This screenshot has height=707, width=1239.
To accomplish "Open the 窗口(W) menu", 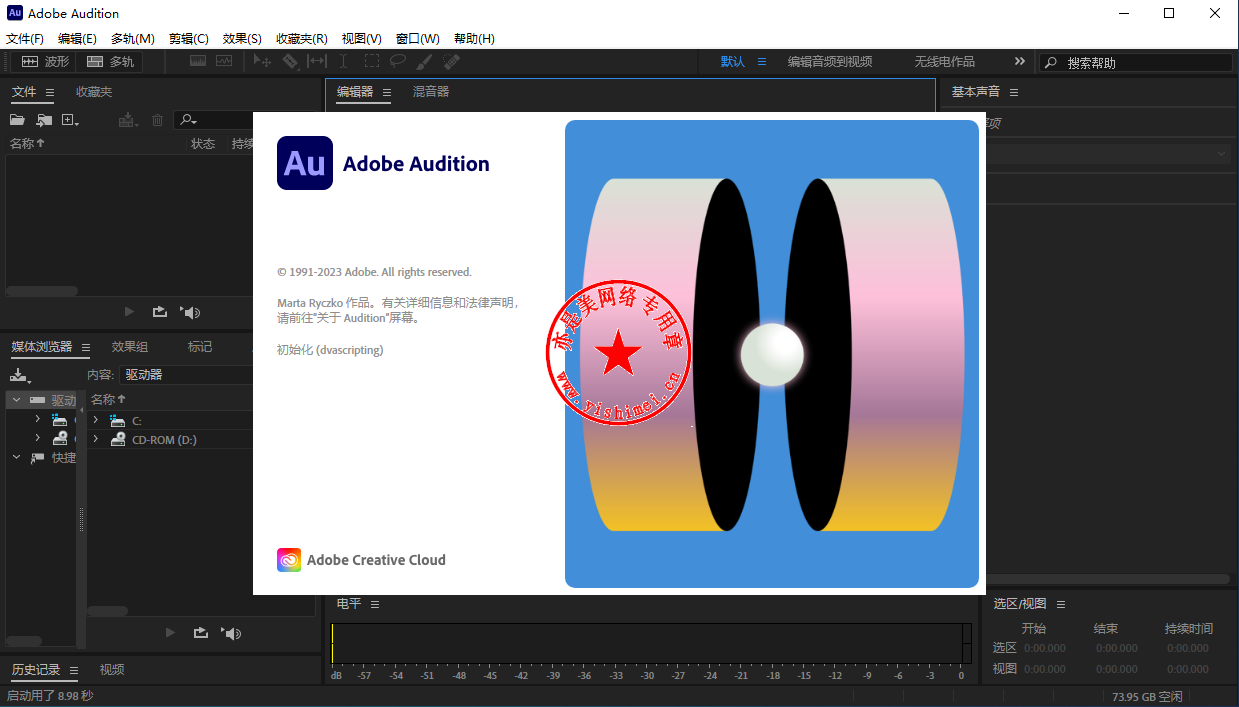I will click(x=417, y=39).
